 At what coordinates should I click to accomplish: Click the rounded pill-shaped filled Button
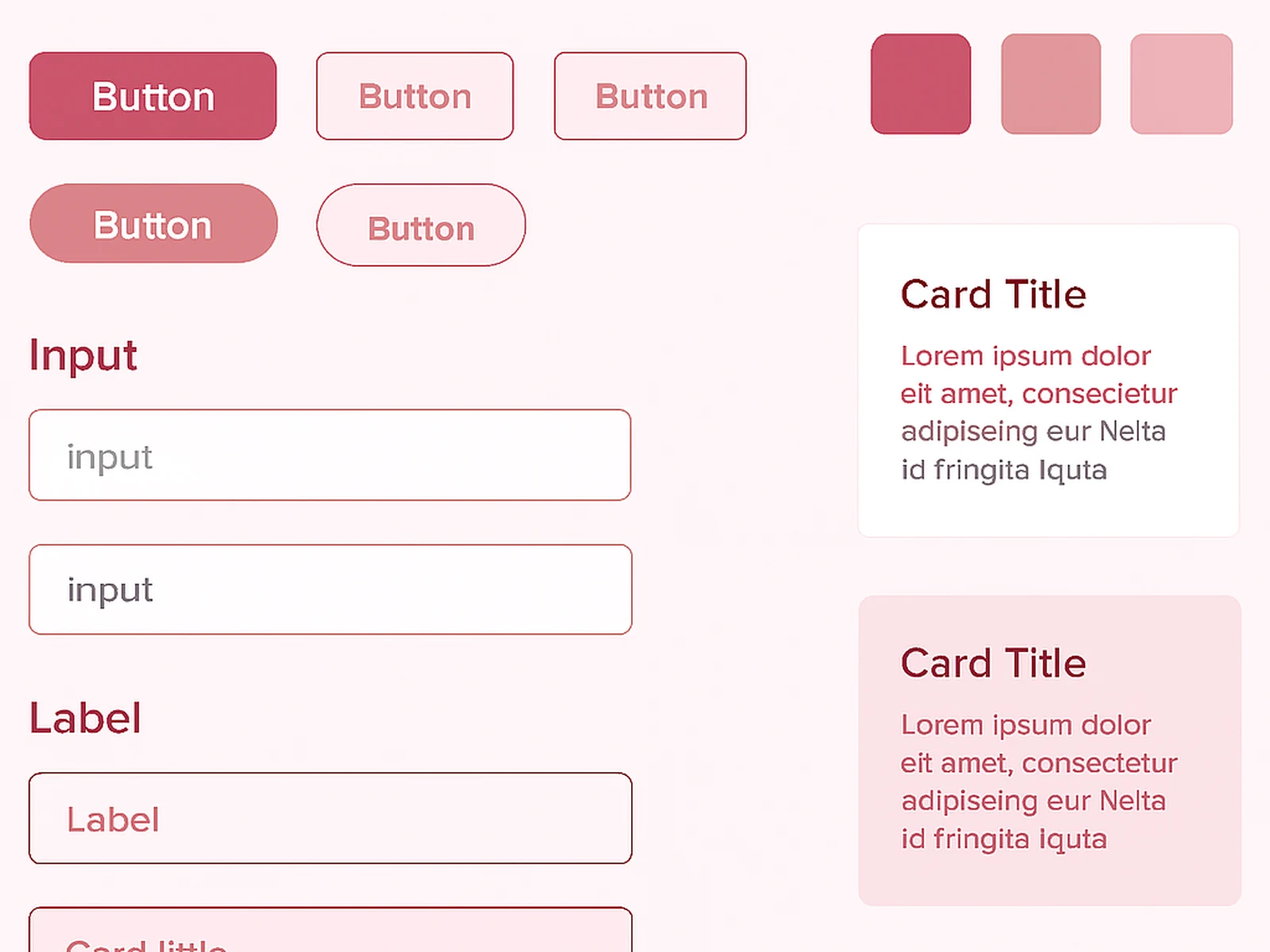[153, 224]
